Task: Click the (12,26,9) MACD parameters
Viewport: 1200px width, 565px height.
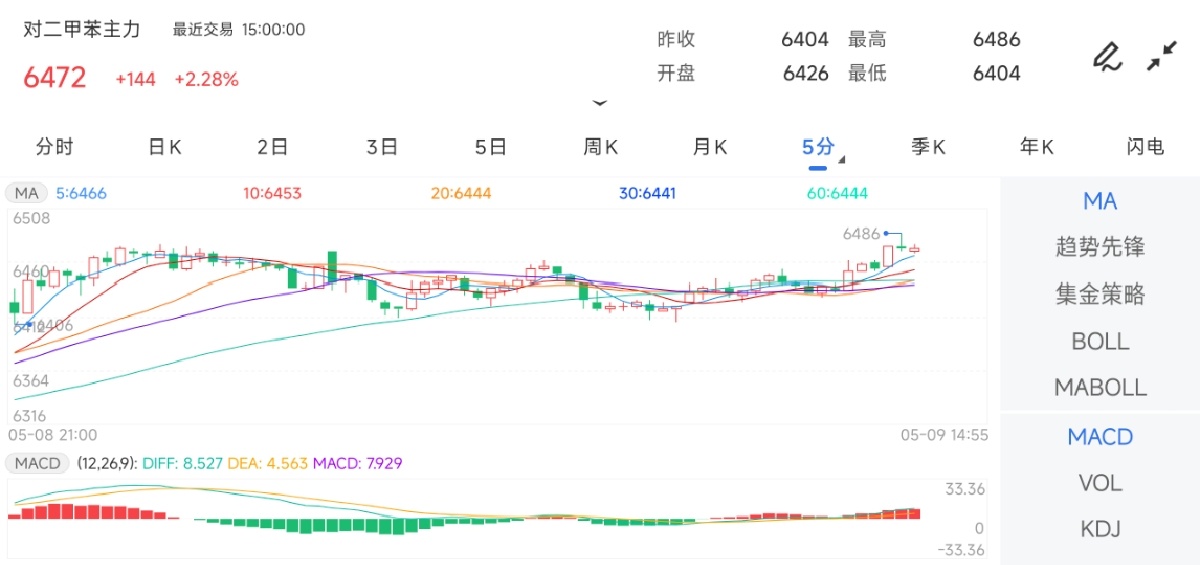Action: [106, 464]
